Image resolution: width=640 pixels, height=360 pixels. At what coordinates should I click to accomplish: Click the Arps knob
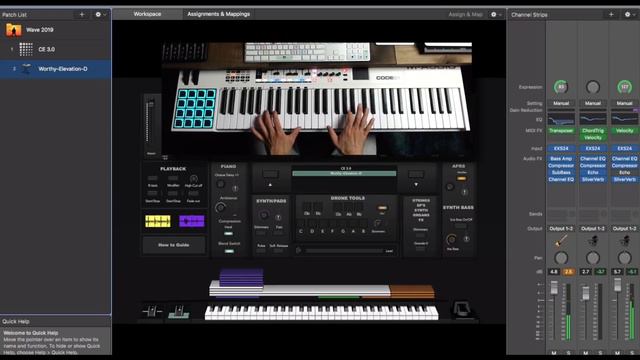(450, 187)
